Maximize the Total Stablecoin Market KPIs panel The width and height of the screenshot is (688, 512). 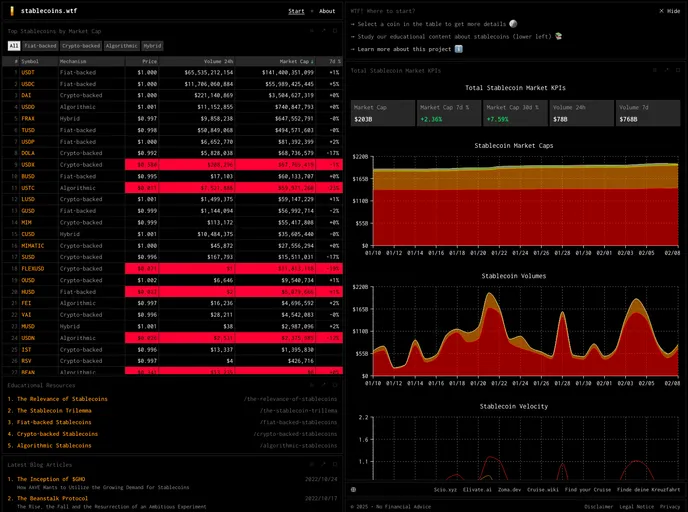(678, 70)
